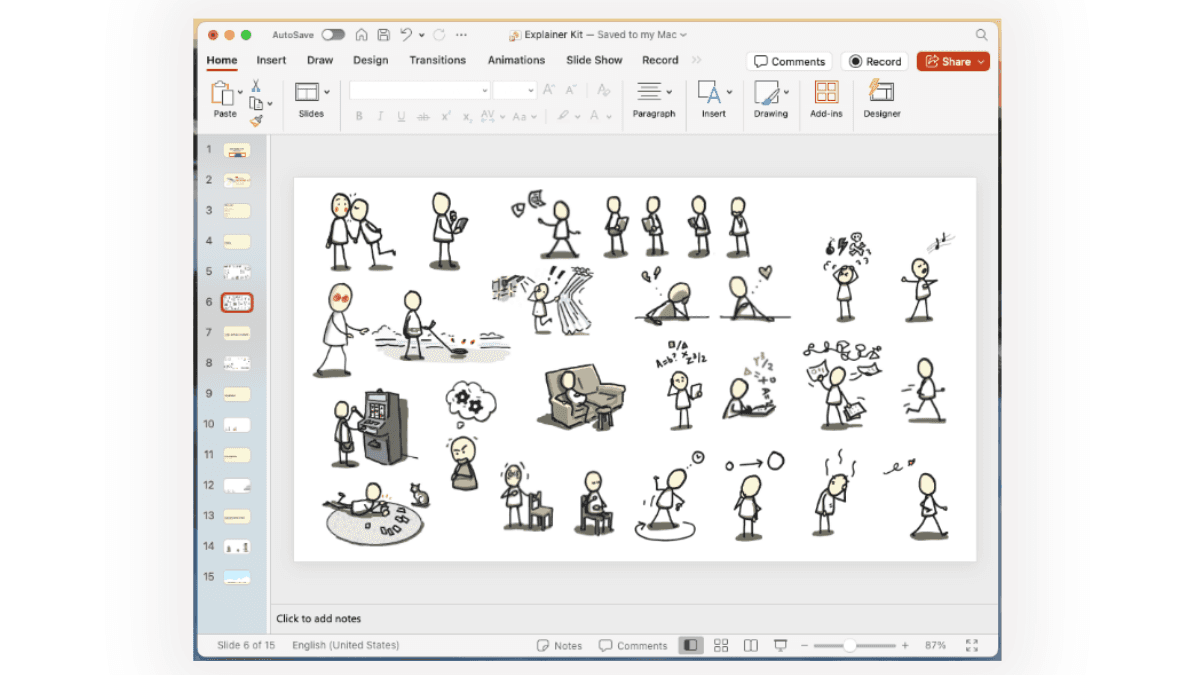Screen dimensions: 1200x675
Task: Toggle italic formatting
Action: (x=379, y=116)
